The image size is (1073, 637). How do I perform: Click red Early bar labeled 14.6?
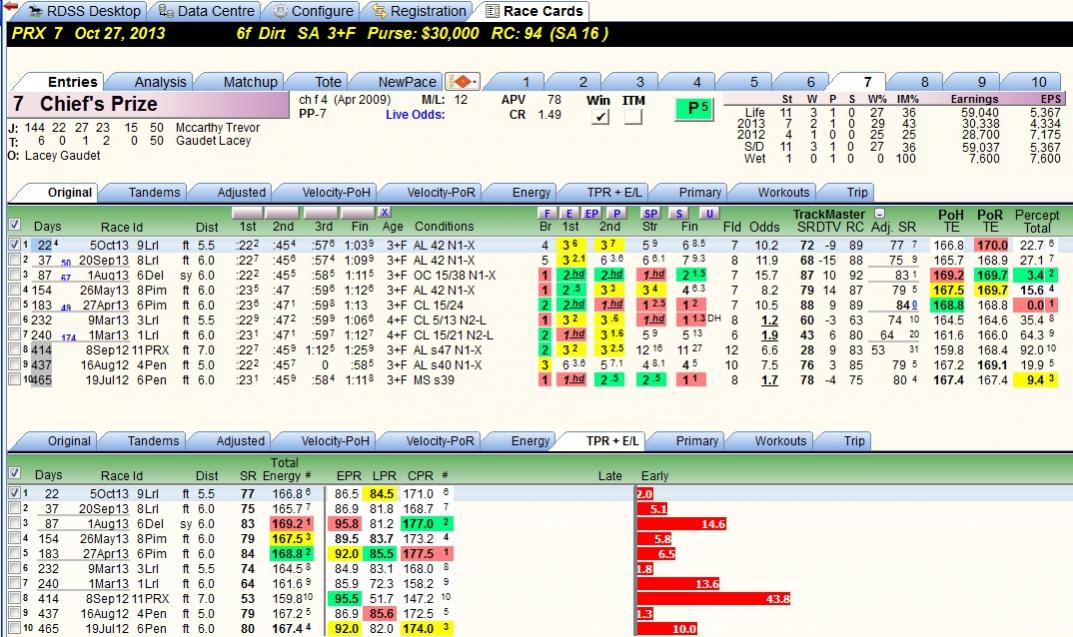tap(682, 523)
